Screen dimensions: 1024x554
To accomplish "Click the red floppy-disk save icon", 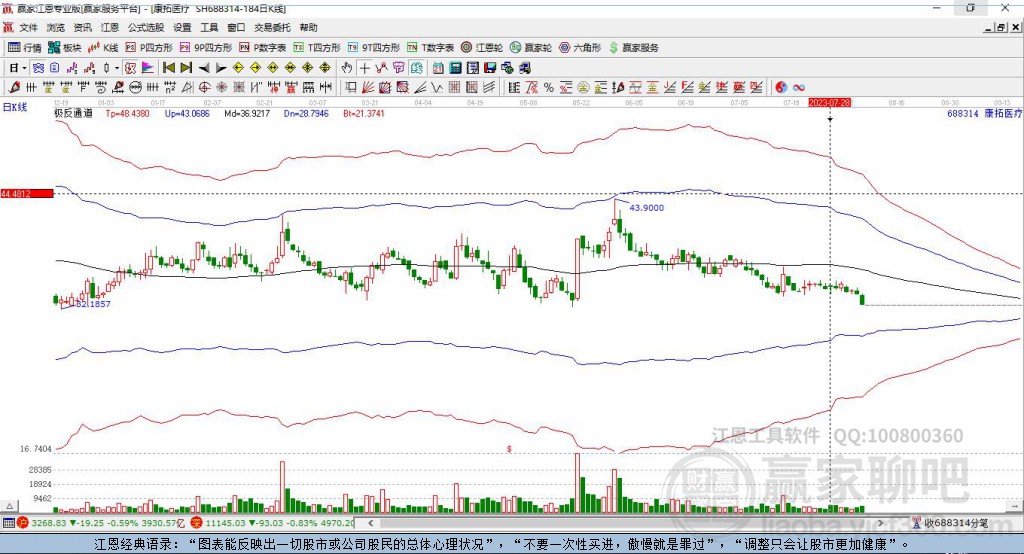I will (490, 68).
